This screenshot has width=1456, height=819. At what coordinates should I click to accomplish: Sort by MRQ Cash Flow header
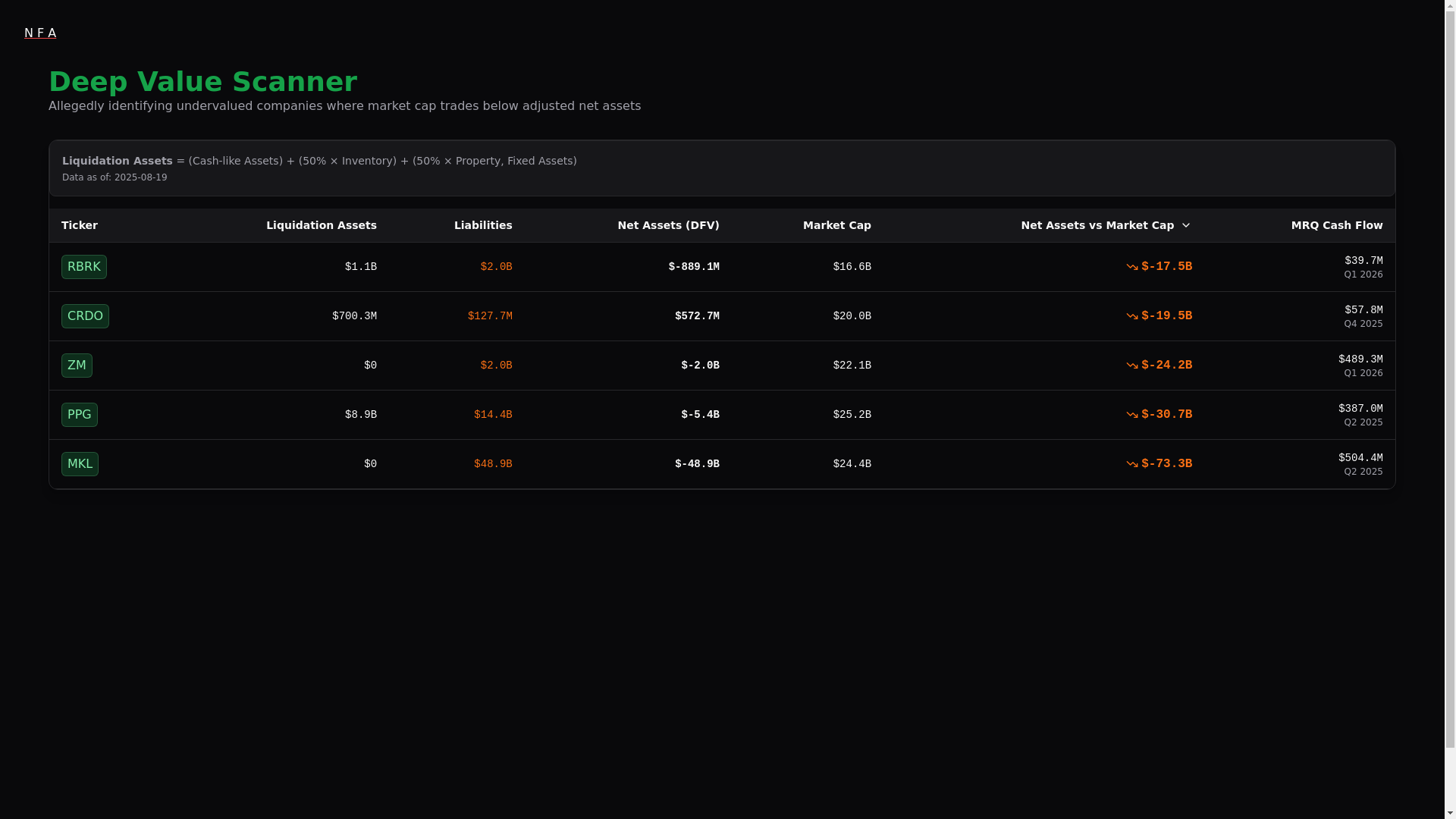pyautogui.click(x=1337, y=225)
